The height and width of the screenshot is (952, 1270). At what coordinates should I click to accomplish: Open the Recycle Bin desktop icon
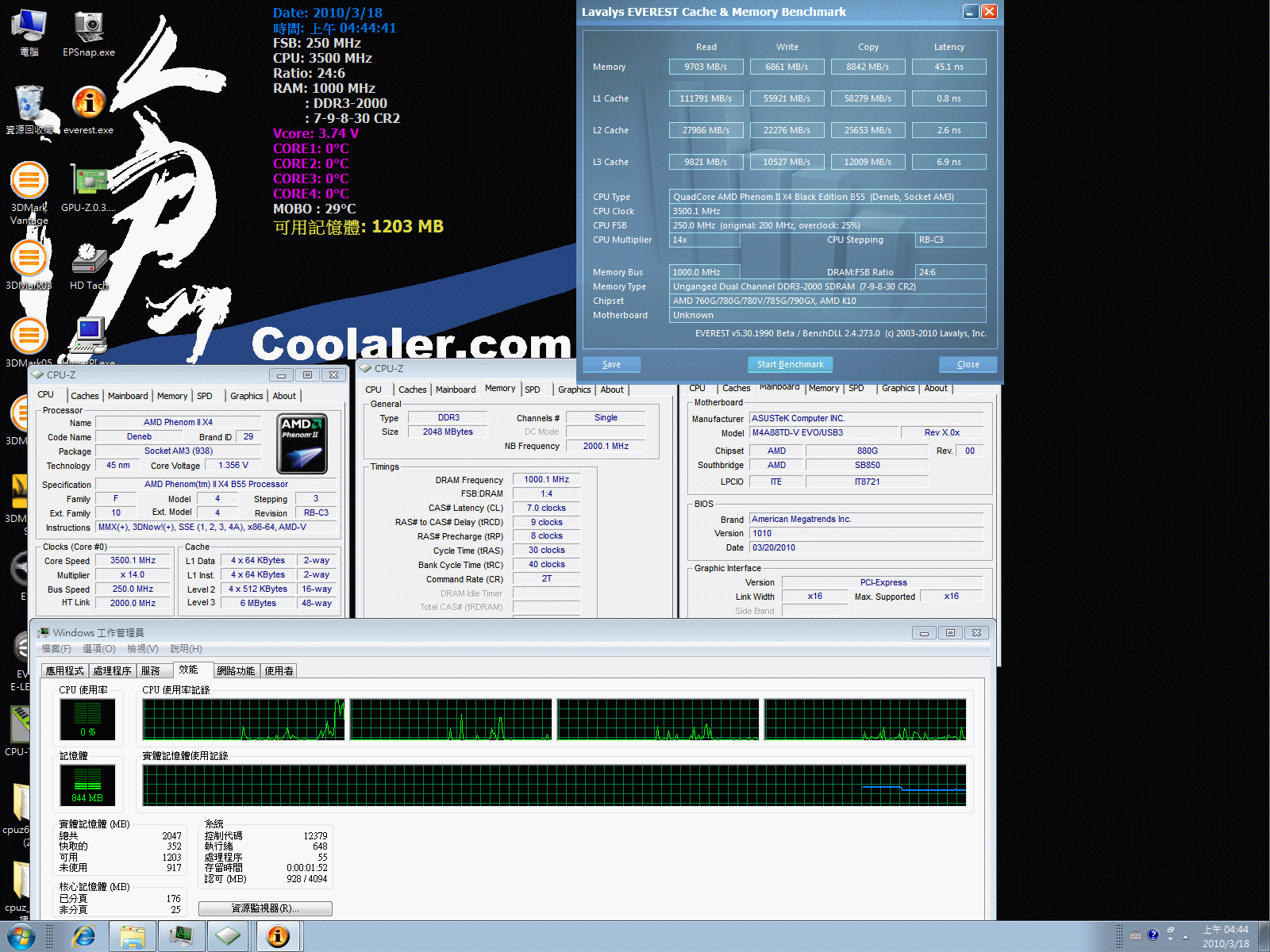pos(29,110)
